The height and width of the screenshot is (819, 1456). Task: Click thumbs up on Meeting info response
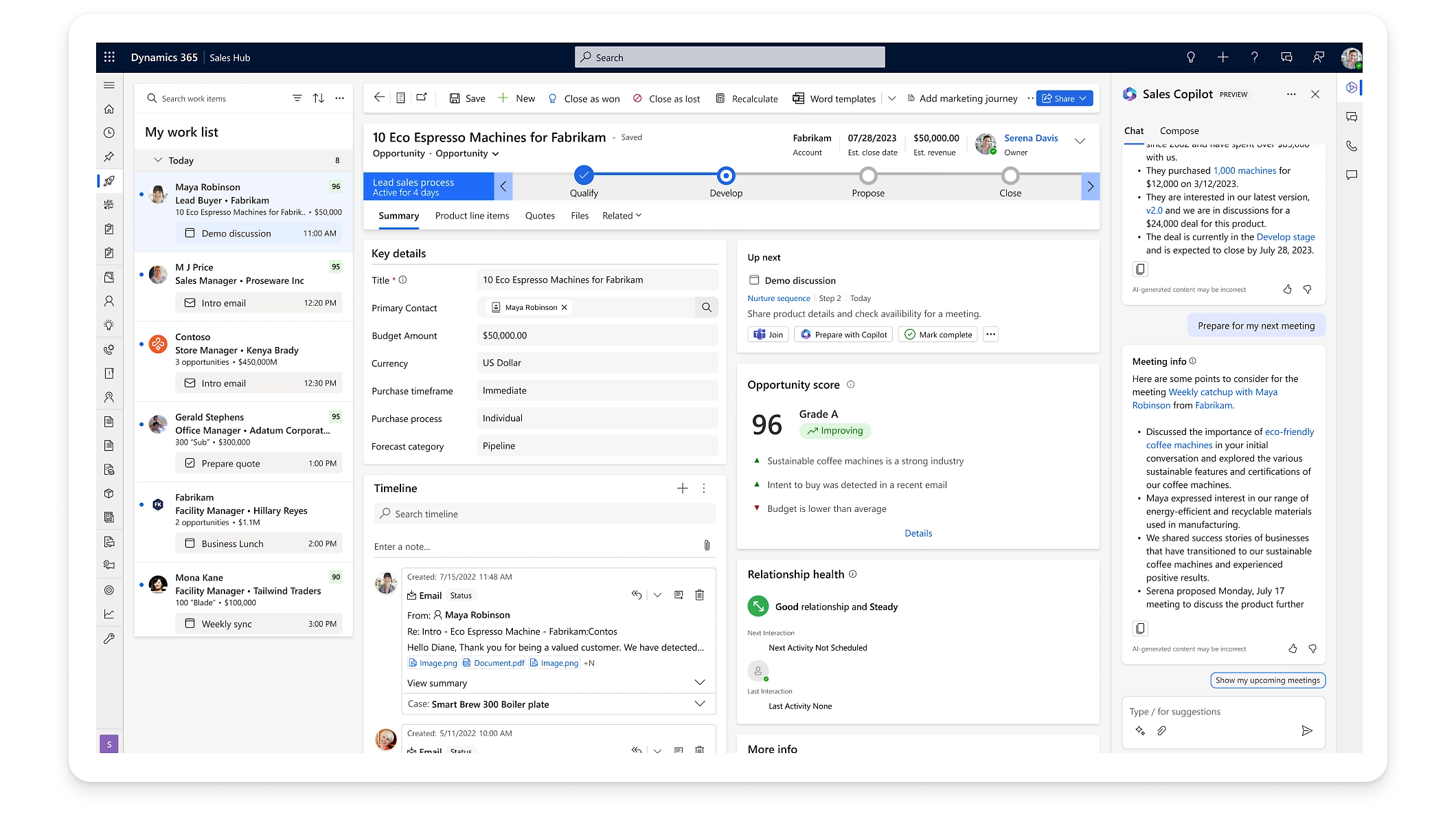click(x=1293, y=649)
